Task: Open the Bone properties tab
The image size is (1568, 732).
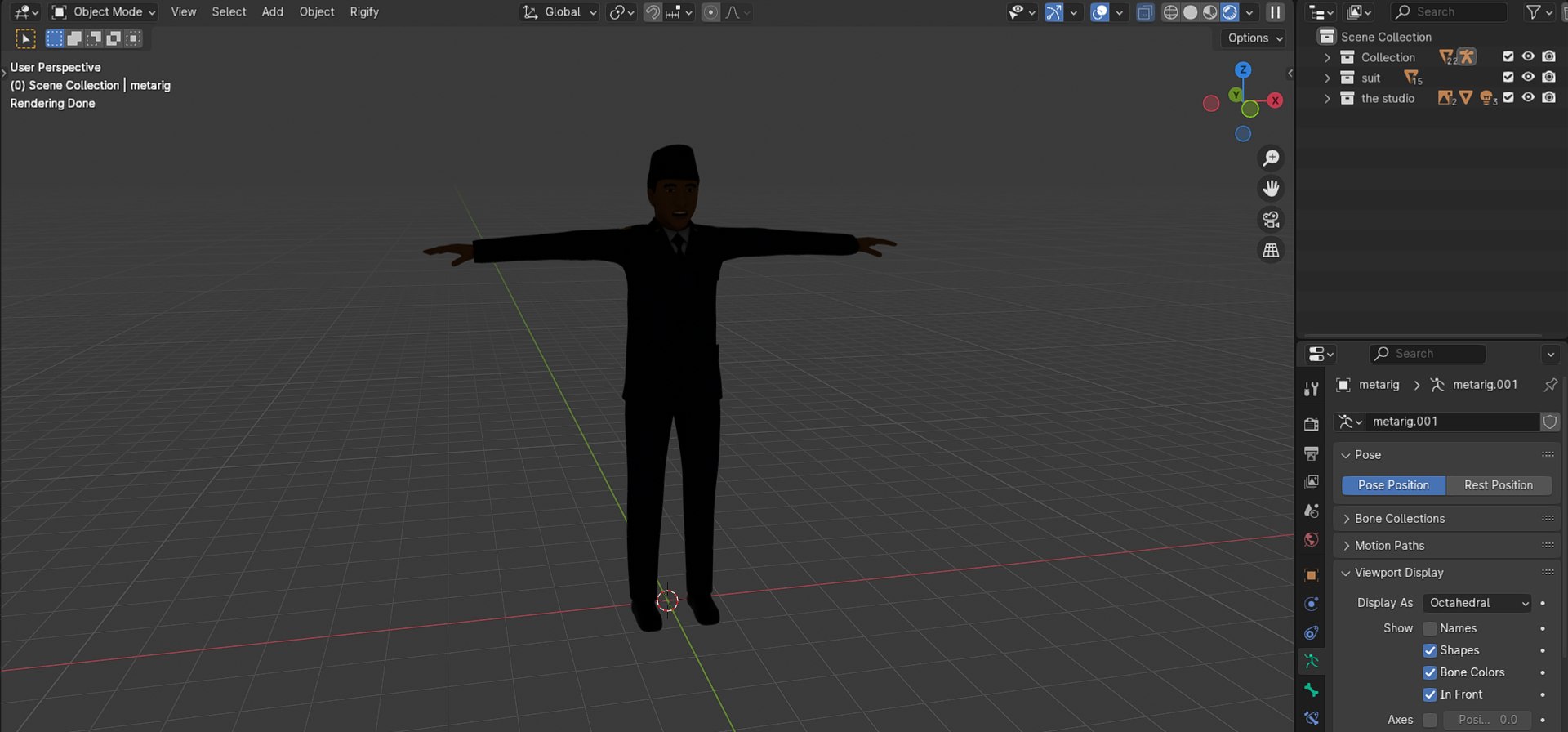Action: [1312, 690]
